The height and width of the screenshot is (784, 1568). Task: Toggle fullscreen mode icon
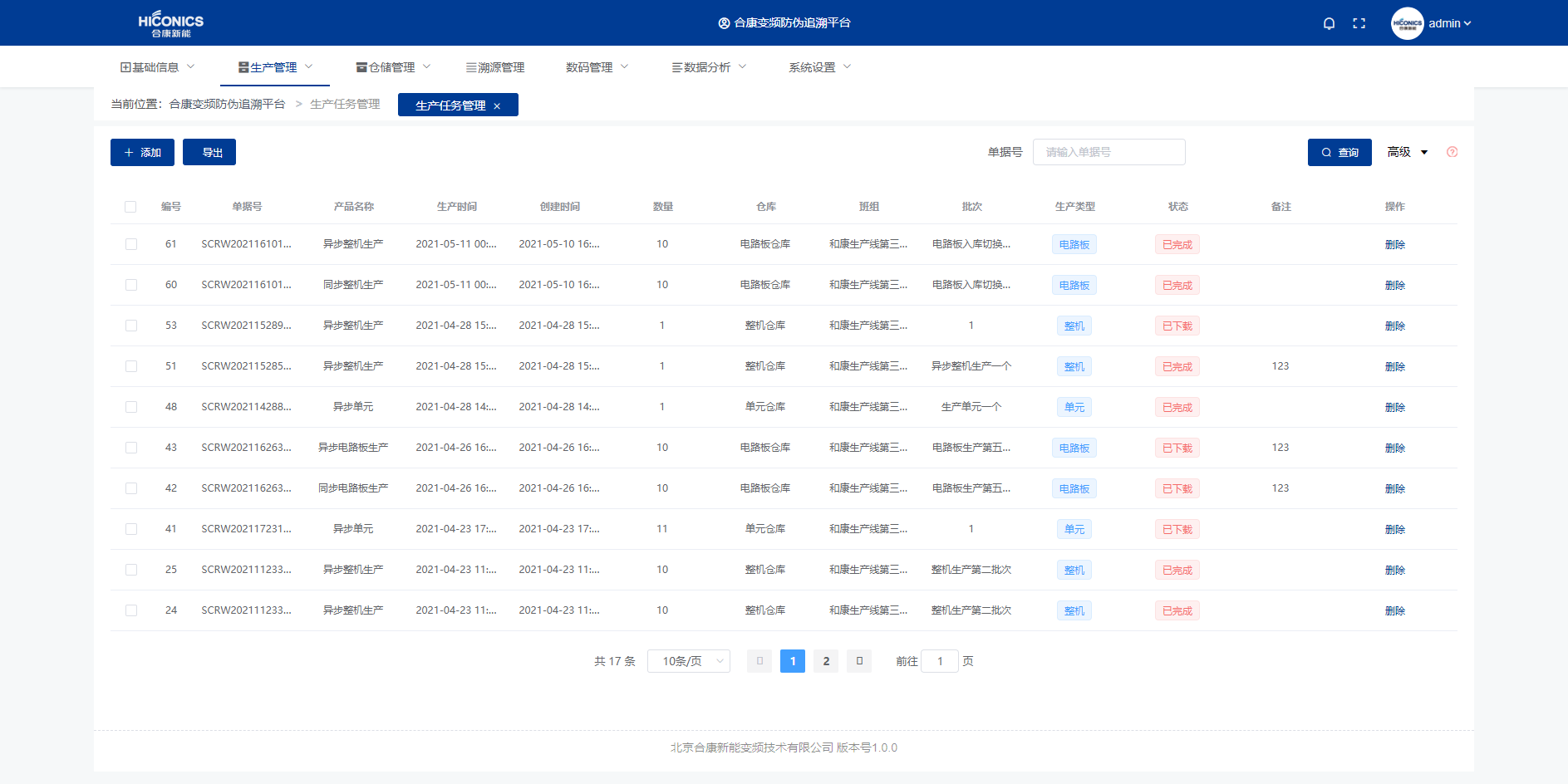click(x=1359, y=23)
